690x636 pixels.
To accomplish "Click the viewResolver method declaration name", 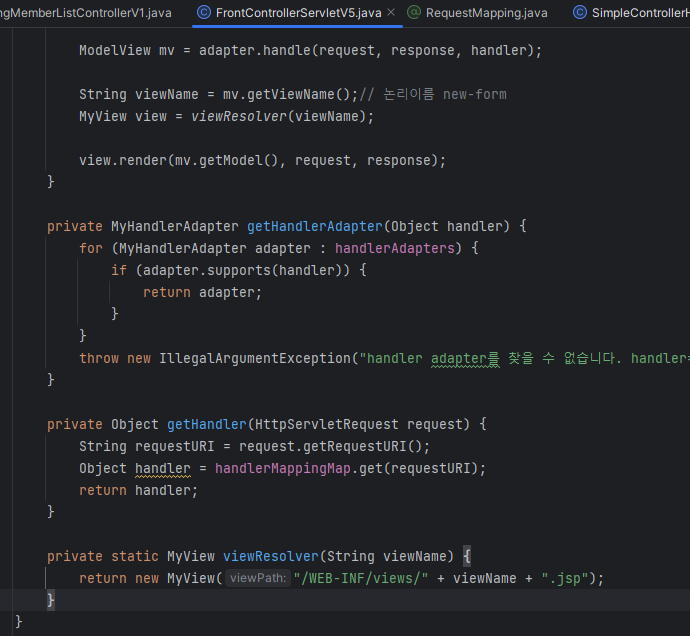I will pos(271,556).
